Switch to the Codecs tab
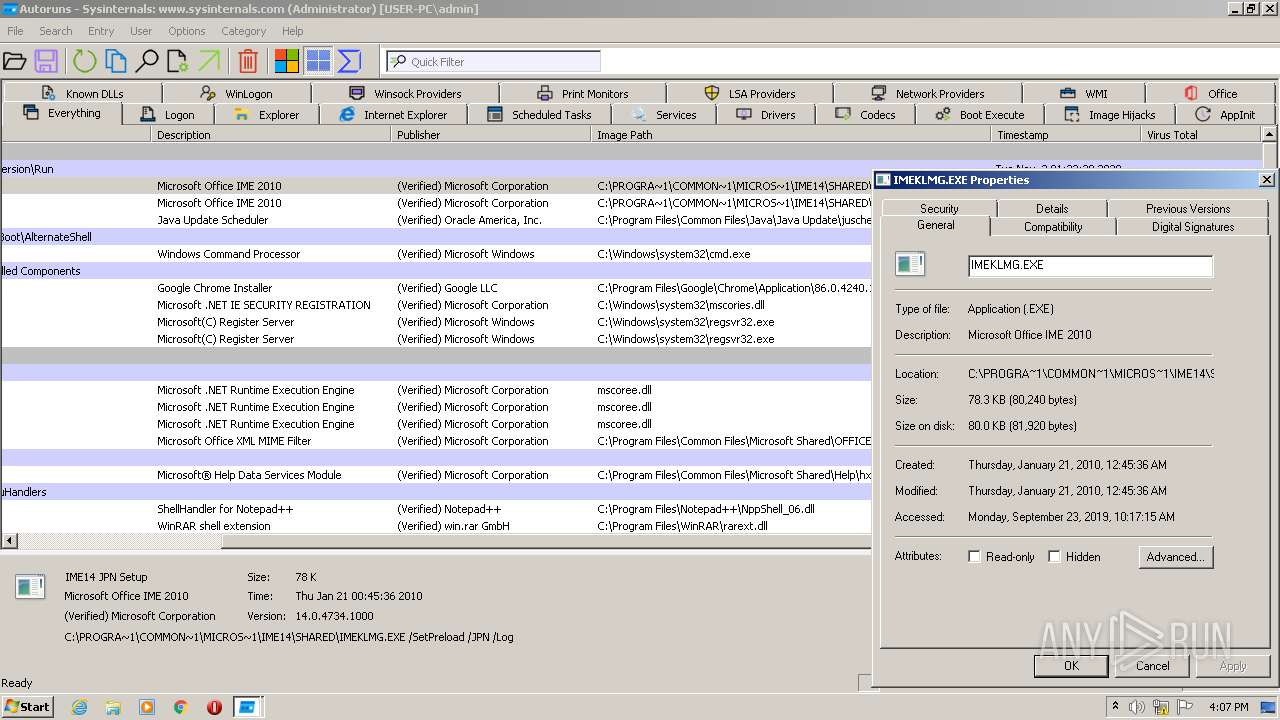 (866, 115)
